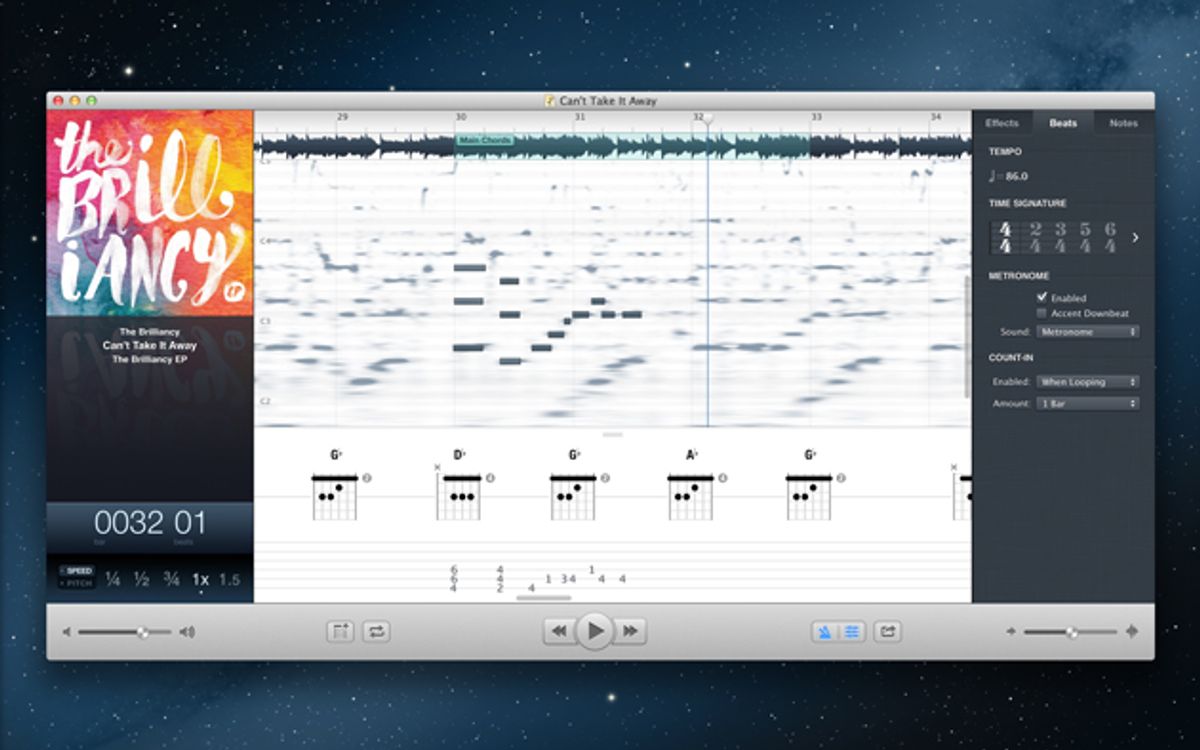Click the playhead marker at bar 32
Image resolution: width=1200 pixels, height=750 pixels.
point(708,119)
